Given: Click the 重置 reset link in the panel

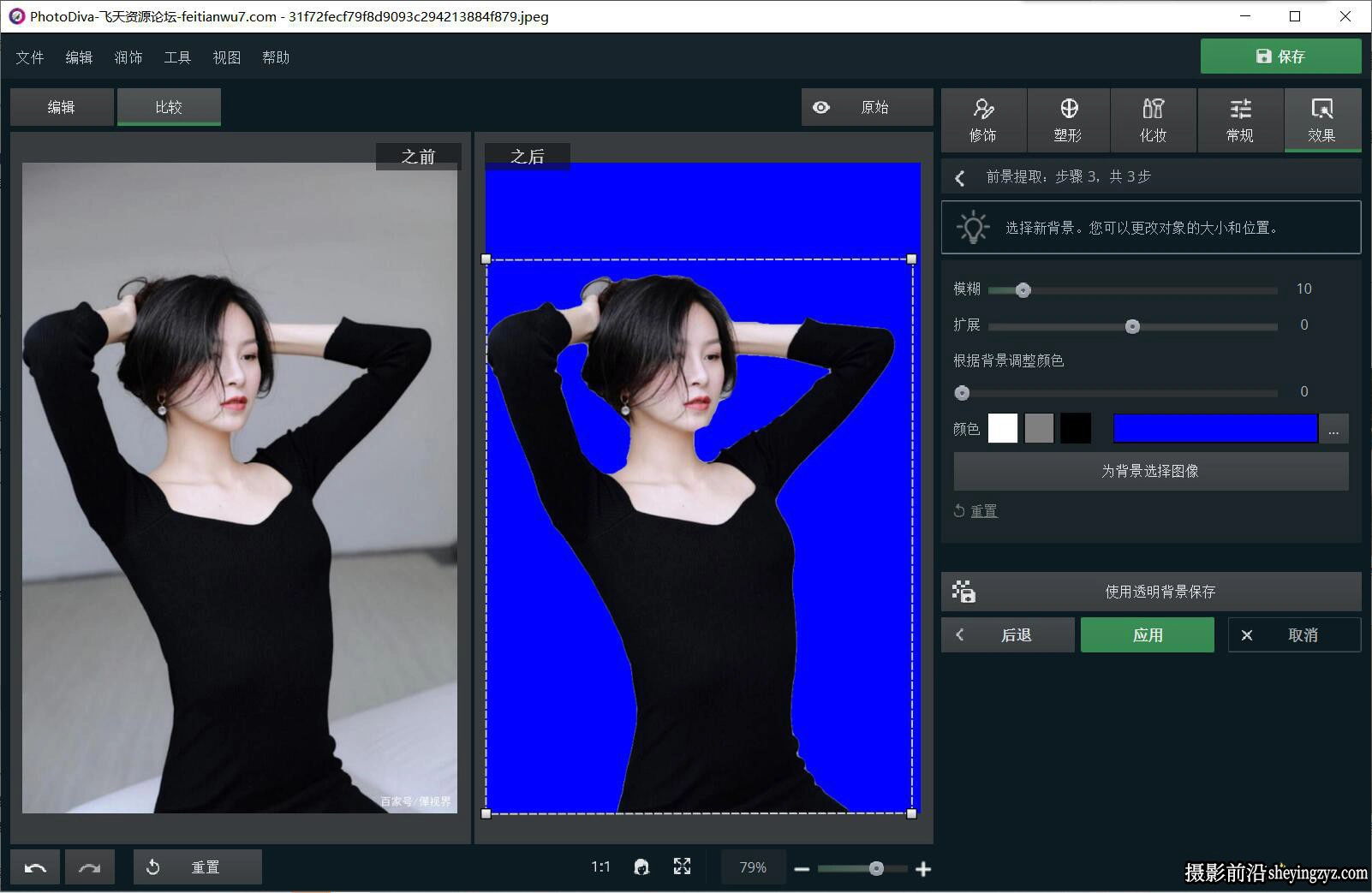Looking at the screenshot, I should [983, 511].
